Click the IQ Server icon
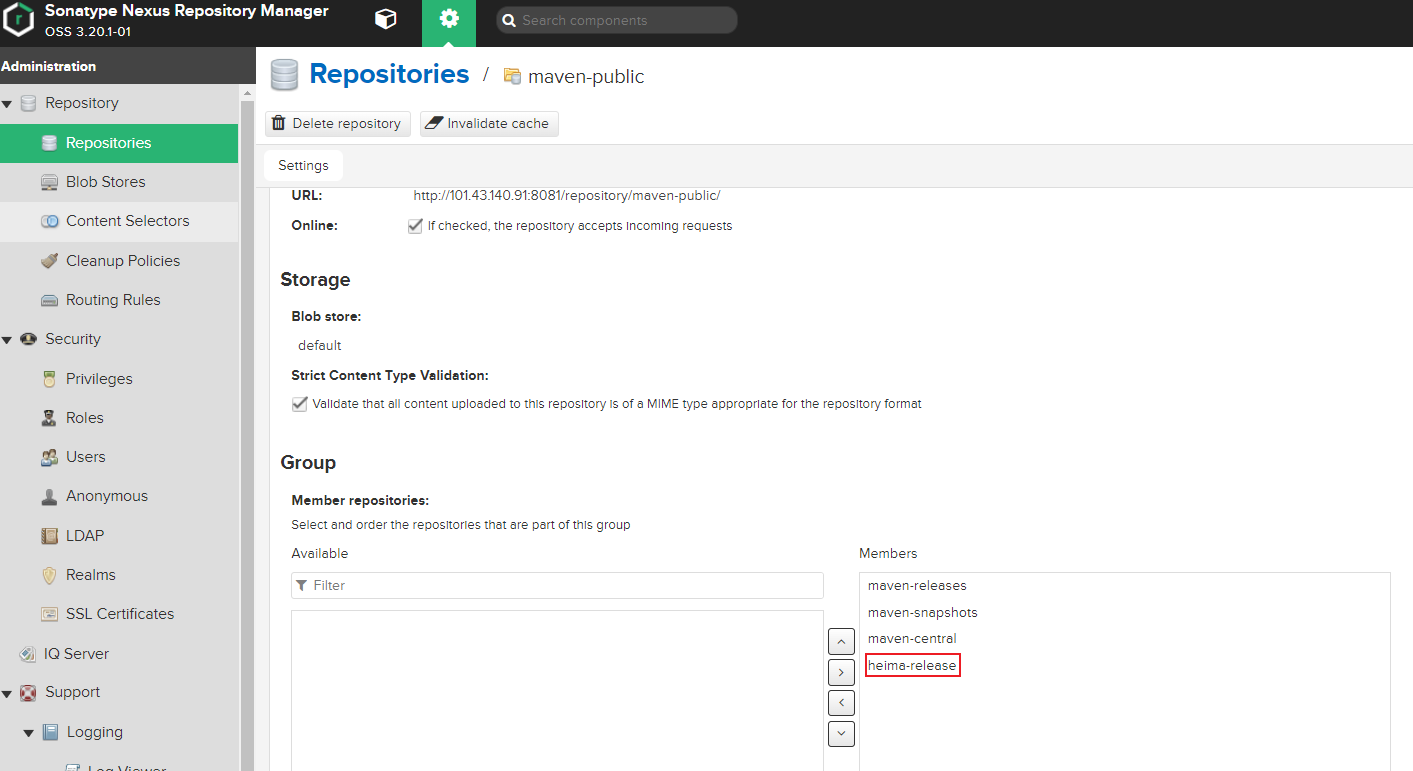 28,654
